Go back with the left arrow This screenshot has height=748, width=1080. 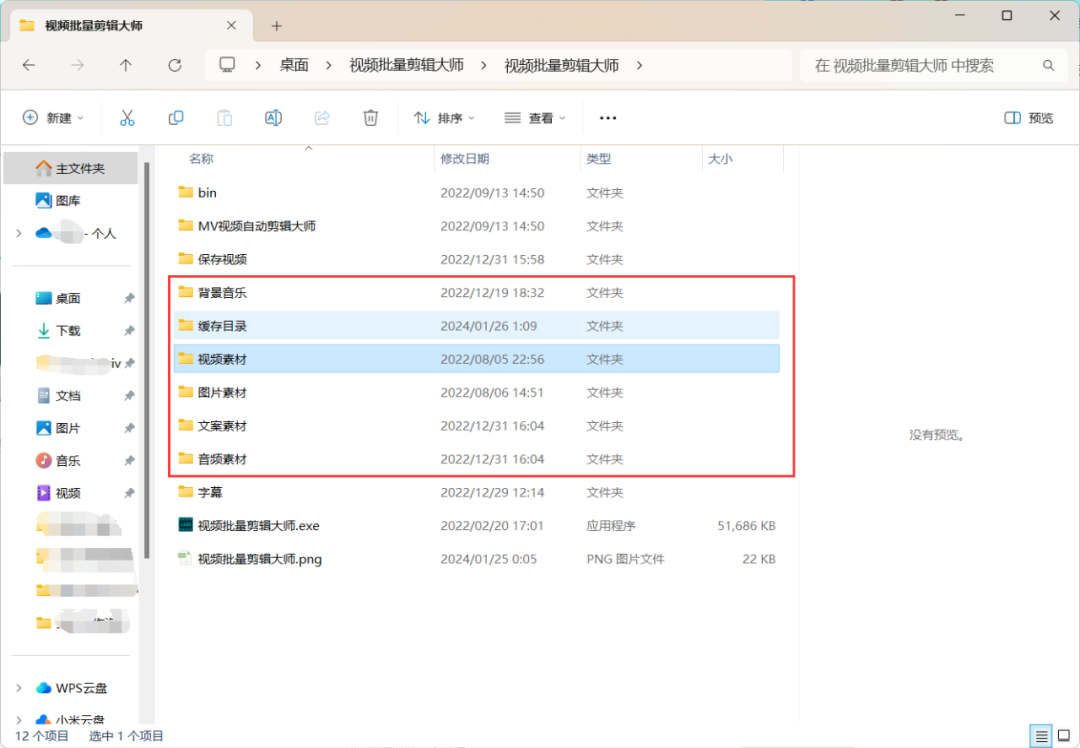click(28, 65)
